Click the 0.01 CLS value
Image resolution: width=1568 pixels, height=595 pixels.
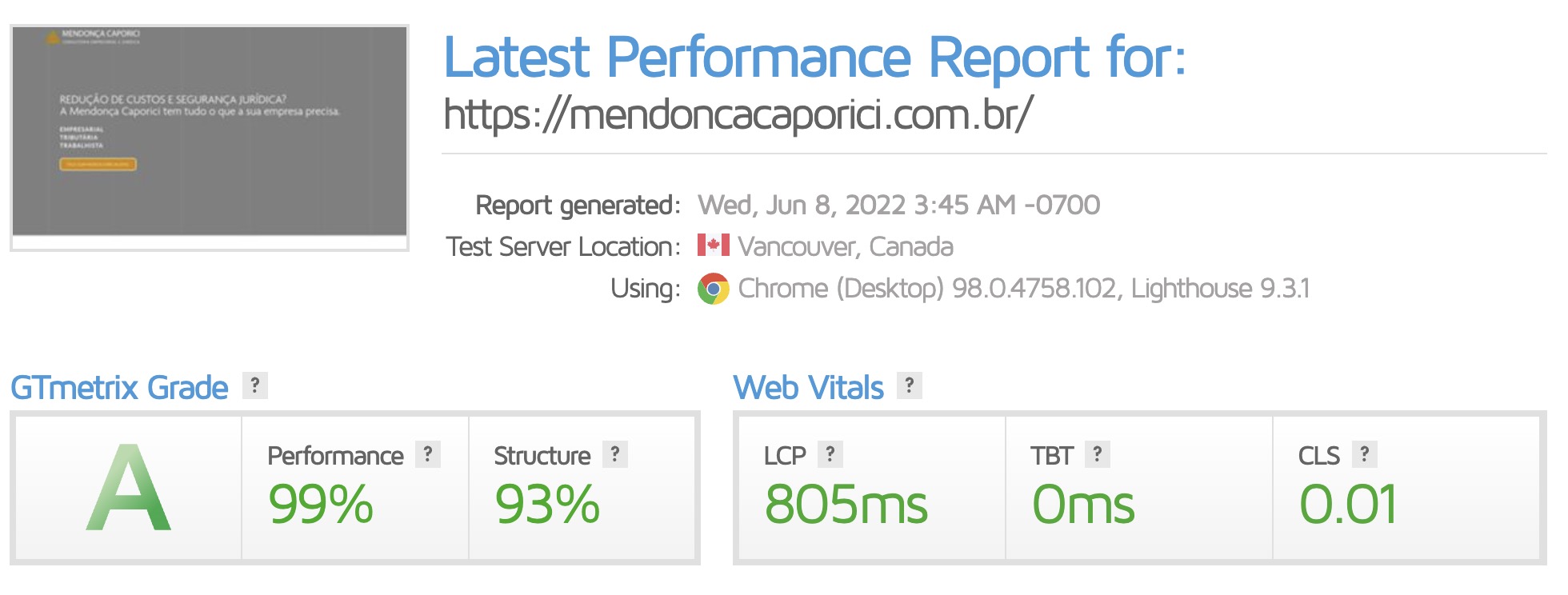[1348, 505]
